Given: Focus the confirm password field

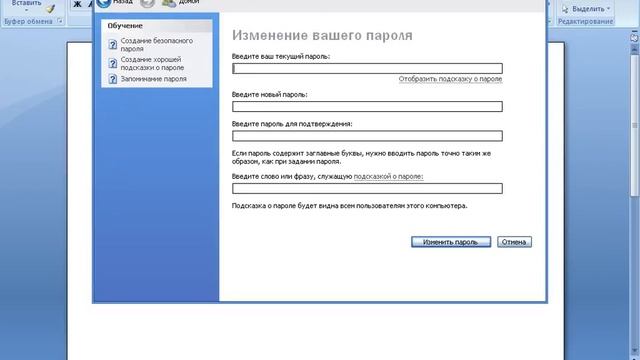Looking at the screenshot, I should point(367,136).
